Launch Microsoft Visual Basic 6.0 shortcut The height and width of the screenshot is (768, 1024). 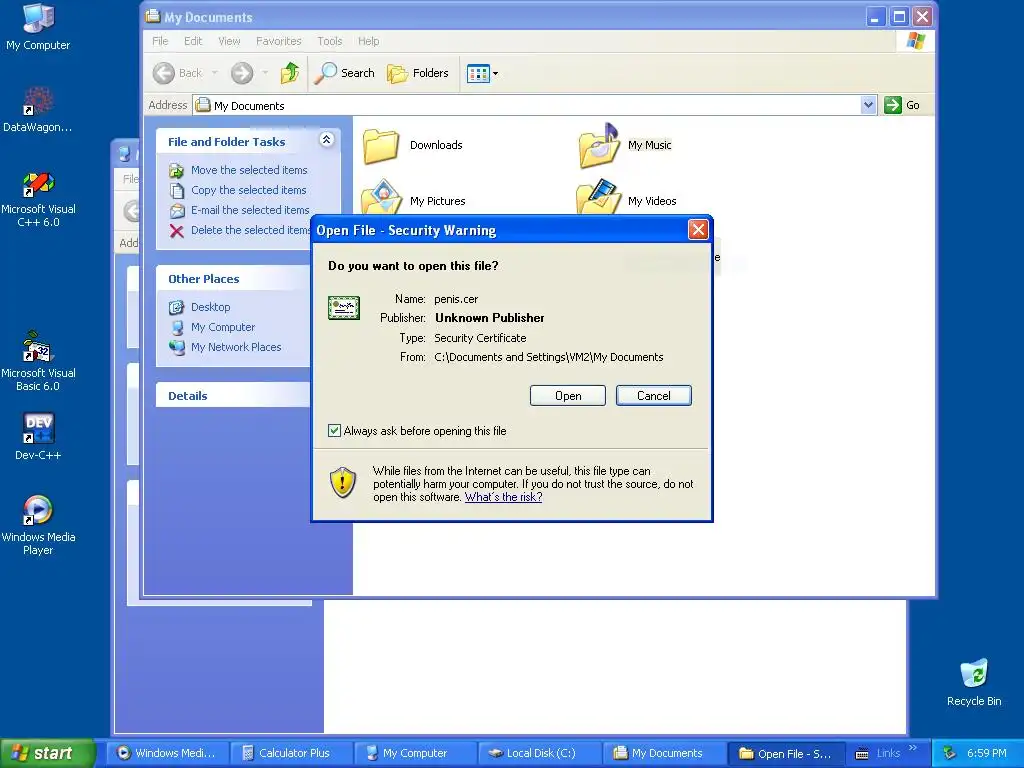(x=38, y=361)
